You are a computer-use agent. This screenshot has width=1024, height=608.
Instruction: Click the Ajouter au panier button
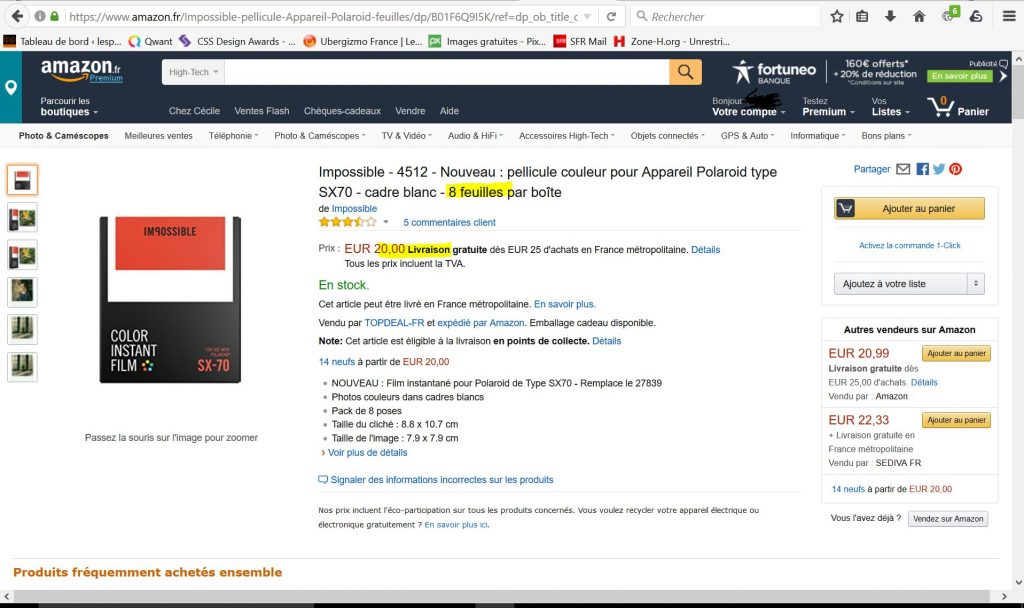point(909,208)
